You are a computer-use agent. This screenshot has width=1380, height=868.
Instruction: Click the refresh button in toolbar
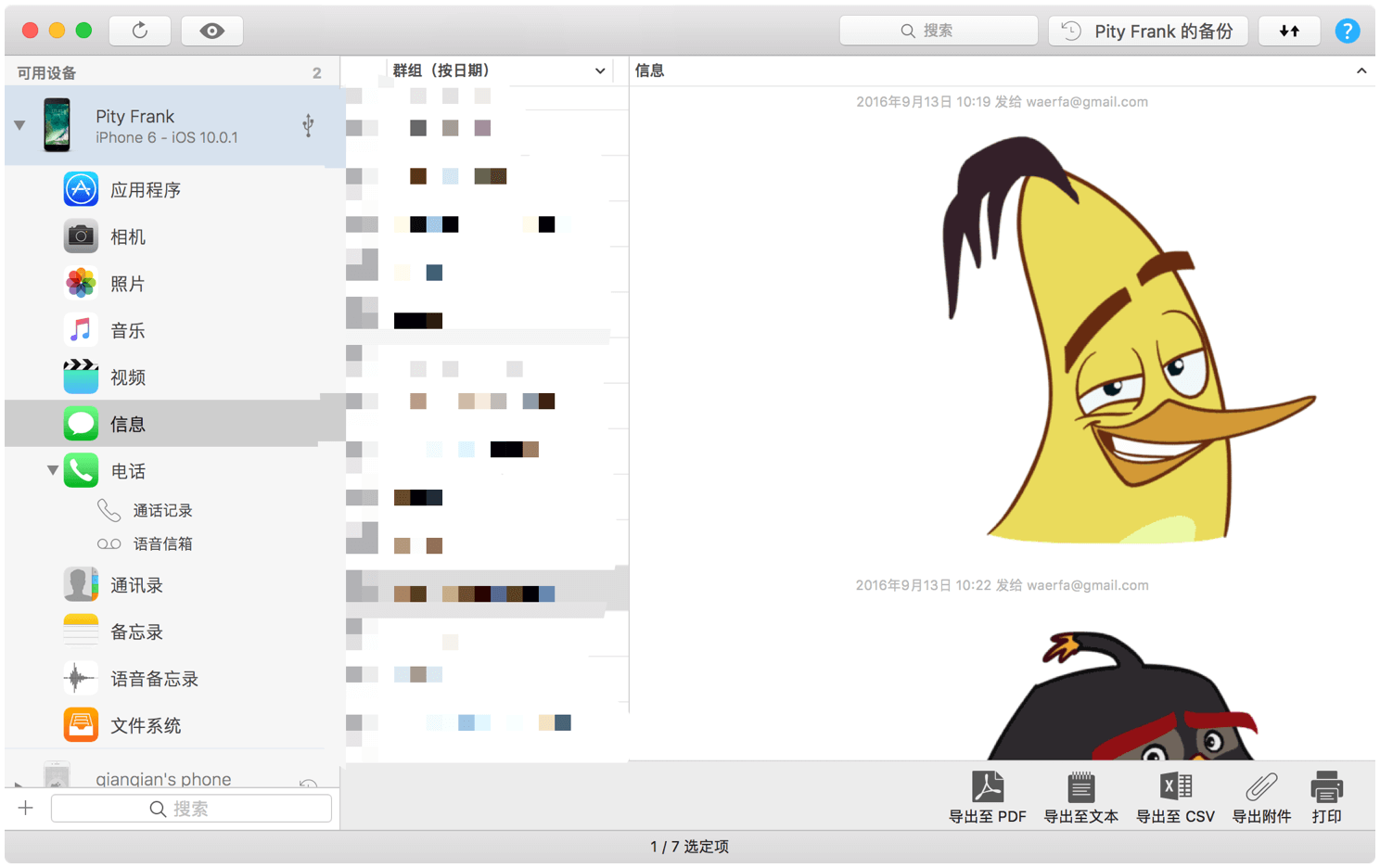[140, 31]
